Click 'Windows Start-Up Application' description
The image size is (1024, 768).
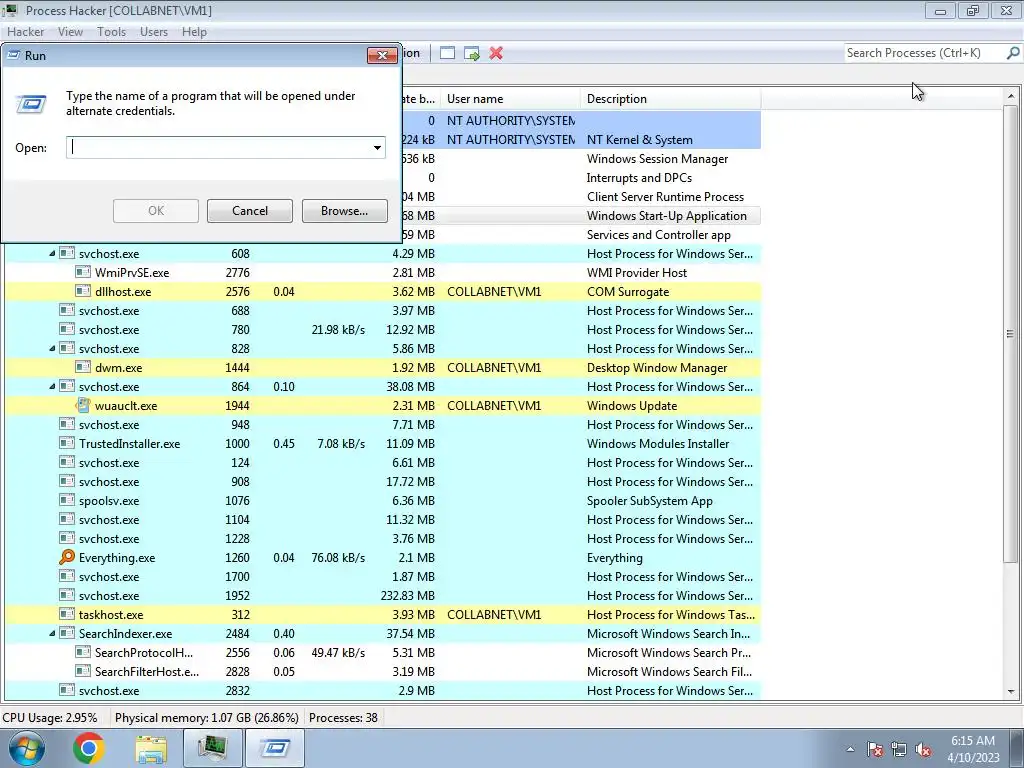click(666, 216)
